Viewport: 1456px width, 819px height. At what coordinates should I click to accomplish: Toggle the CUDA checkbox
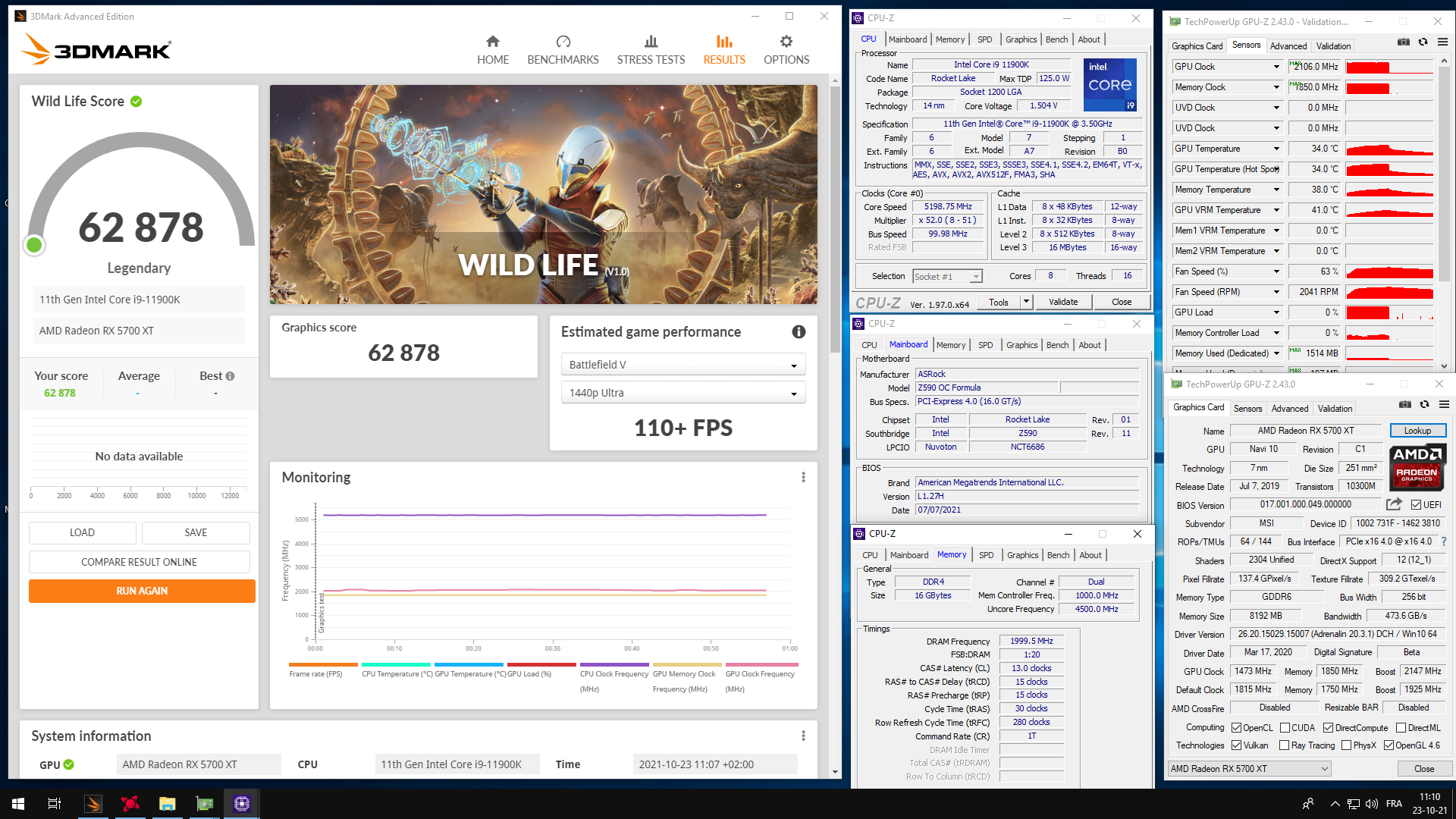coord(1285,728)
